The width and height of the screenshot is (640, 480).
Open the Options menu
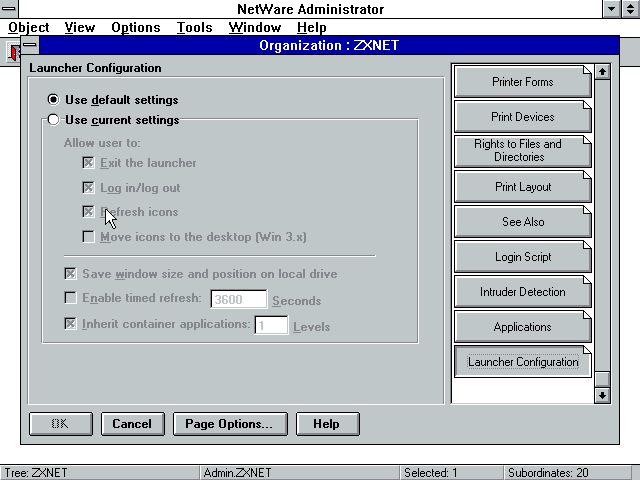point(136,27)
